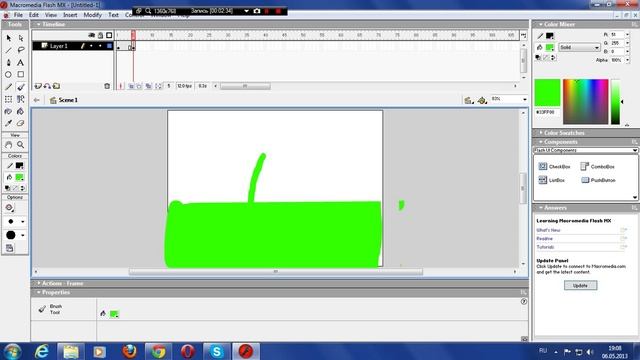Open the Readme link
This screenshot has height=360, width=640.
pos(544,239)
